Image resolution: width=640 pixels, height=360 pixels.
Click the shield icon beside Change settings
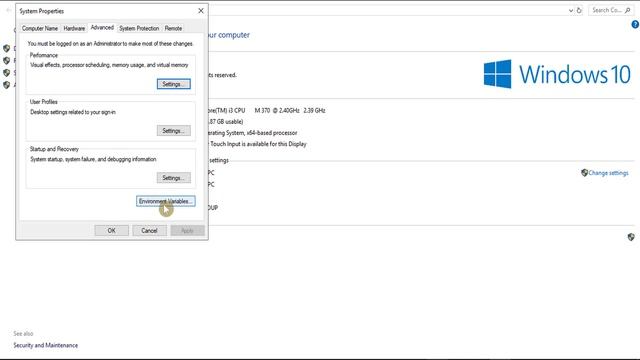(584, 173)
